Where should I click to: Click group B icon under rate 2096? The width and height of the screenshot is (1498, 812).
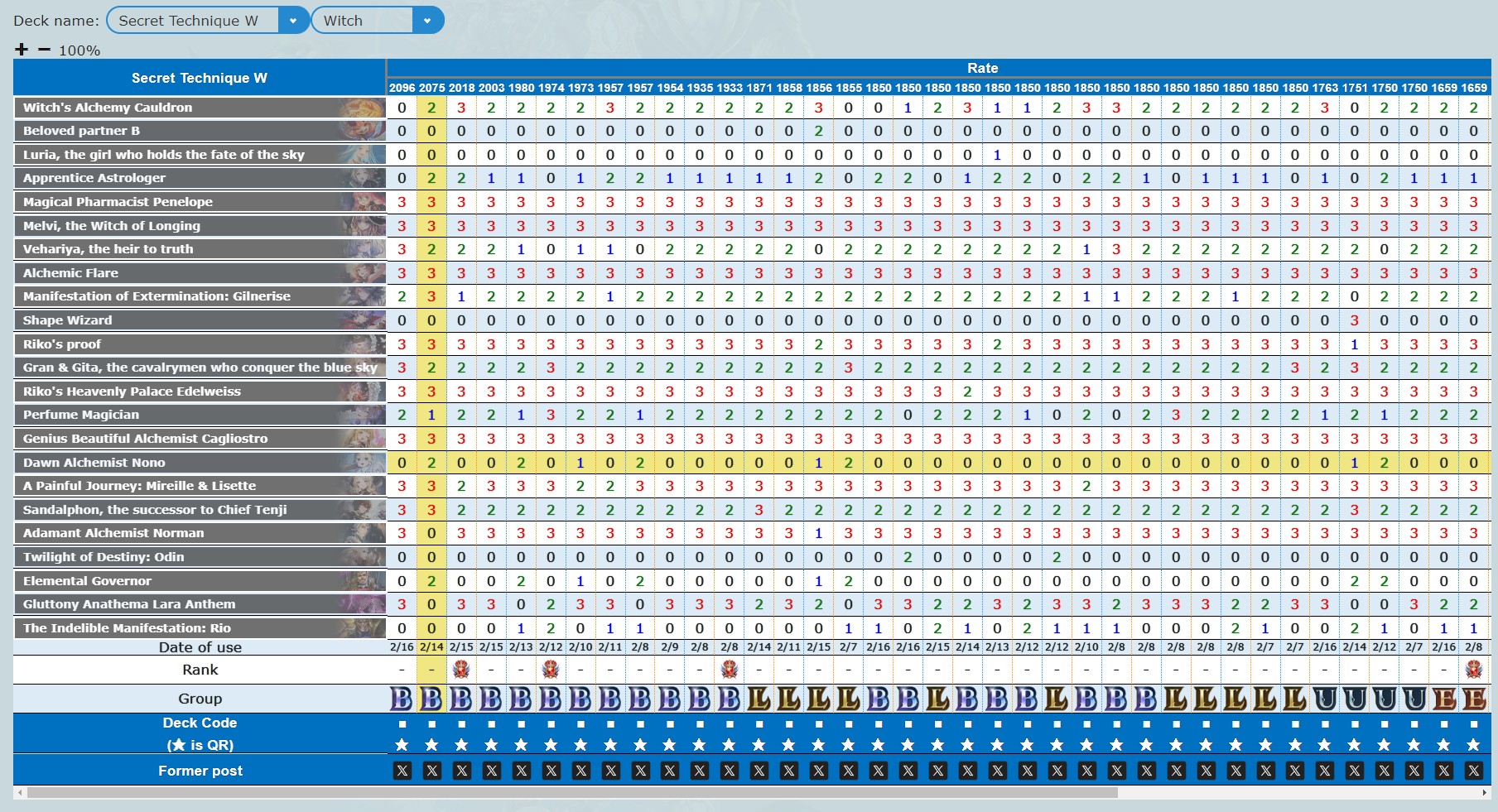(402, 699)
